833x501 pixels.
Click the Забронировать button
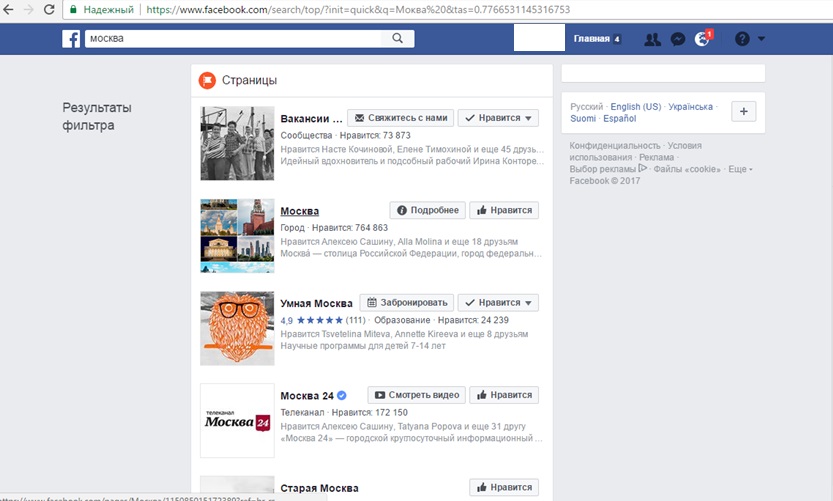[x=407, y=303]
